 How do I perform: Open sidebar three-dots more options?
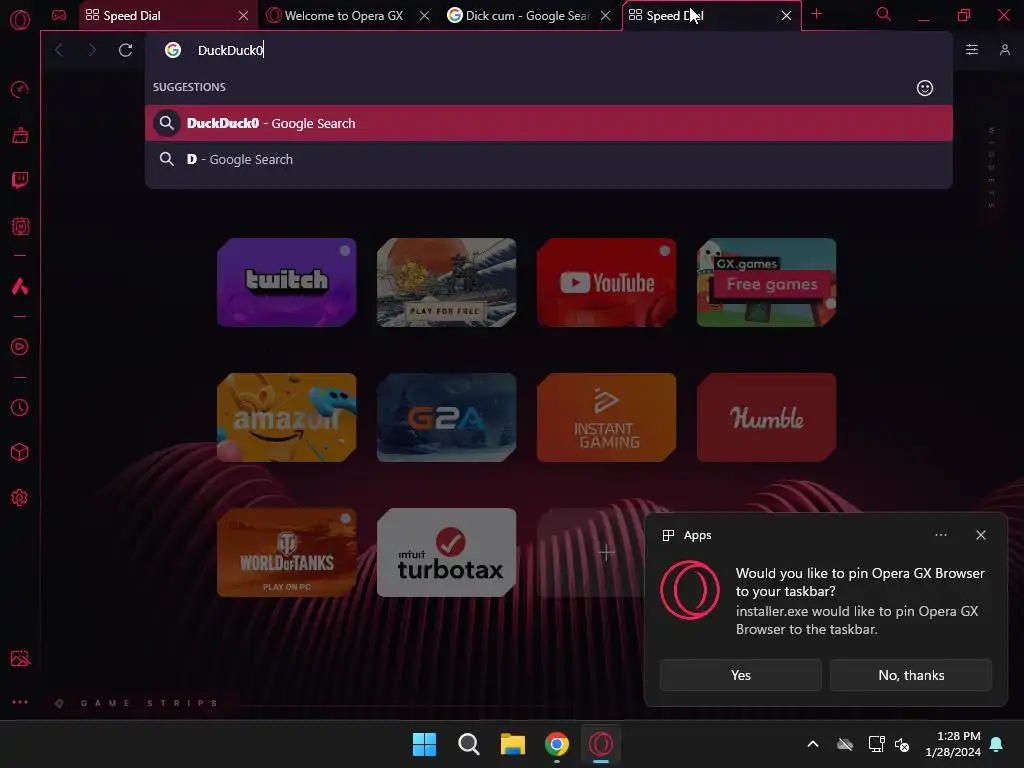tap(20, 702)
